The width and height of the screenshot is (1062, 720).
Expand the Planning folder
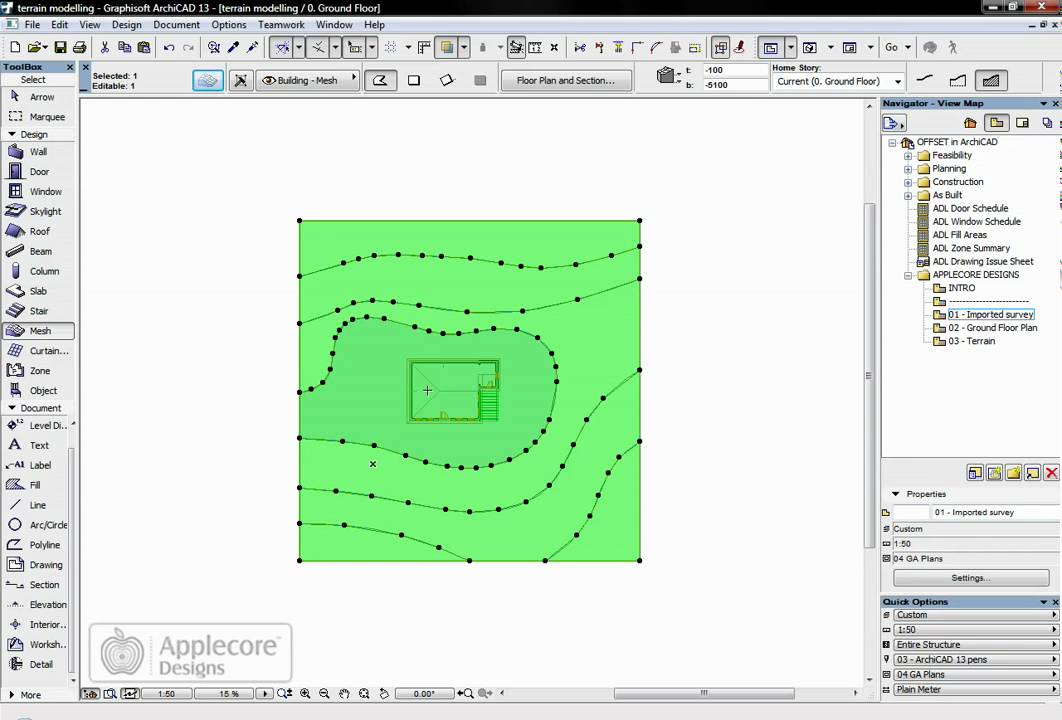point(908,169)
